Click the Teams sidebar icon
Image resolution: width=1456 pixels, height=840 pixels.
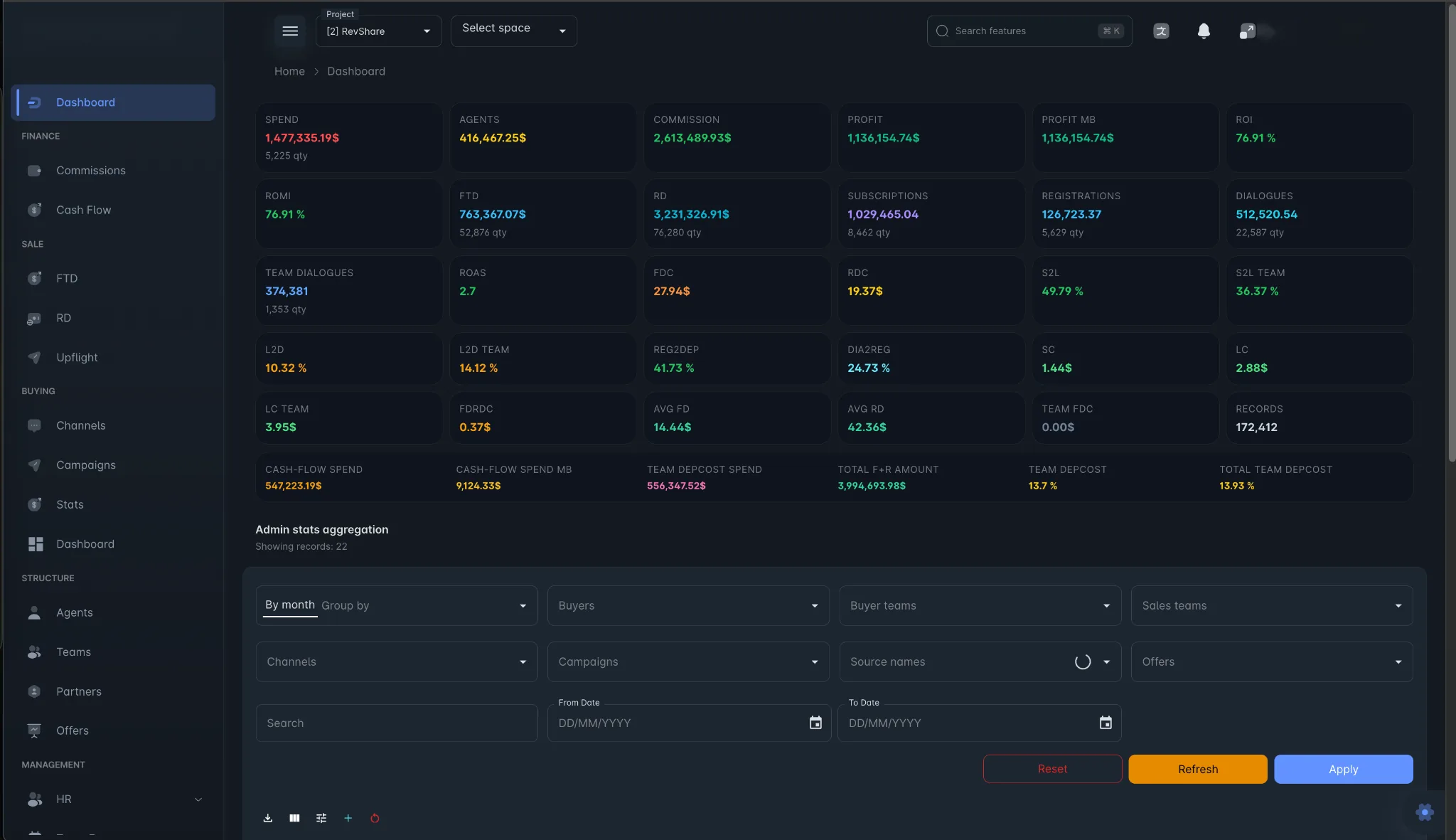[34, 652]
